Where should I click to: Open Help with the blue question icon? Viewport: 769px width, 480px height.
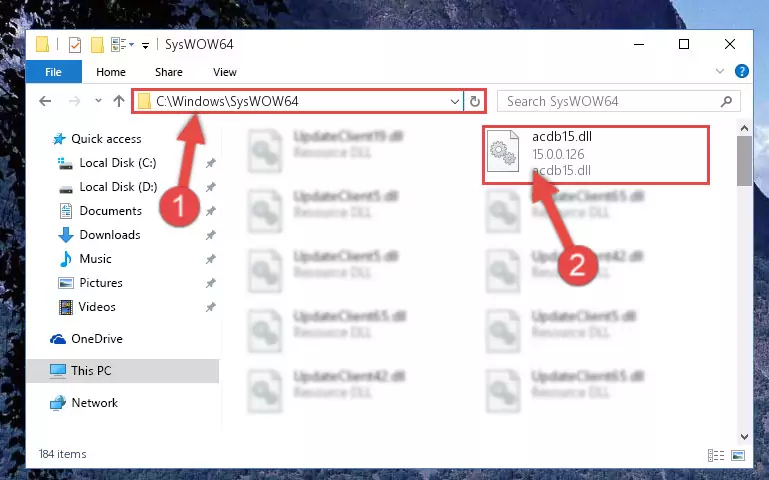(x=742, y=72)
